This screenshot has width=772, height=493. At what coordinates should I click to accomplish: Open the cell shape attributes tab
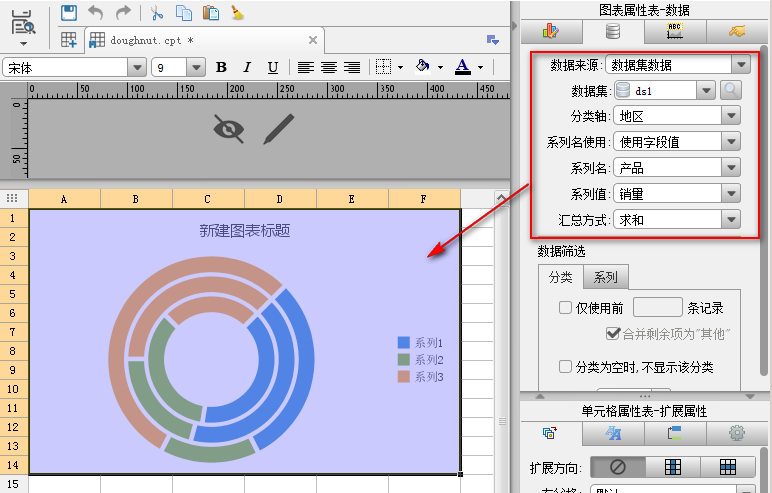click(675, 433)
